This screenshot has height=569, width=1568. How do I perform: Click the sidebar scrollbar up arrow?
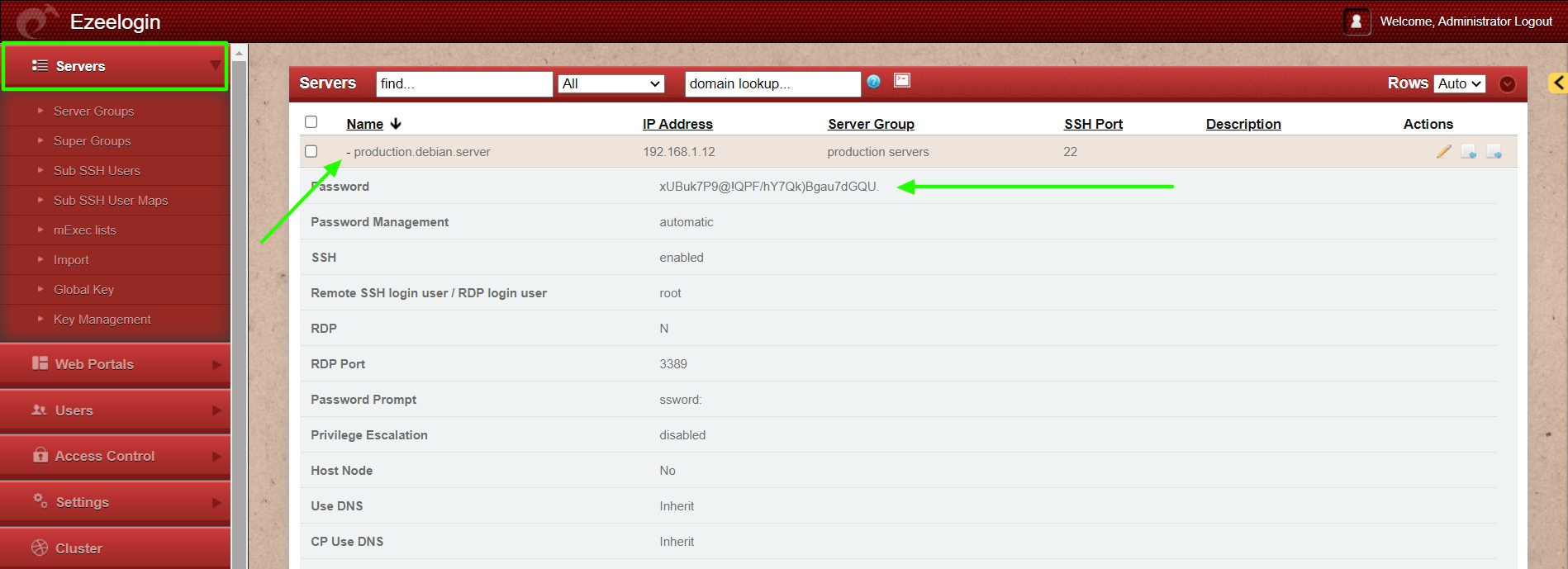240,53
